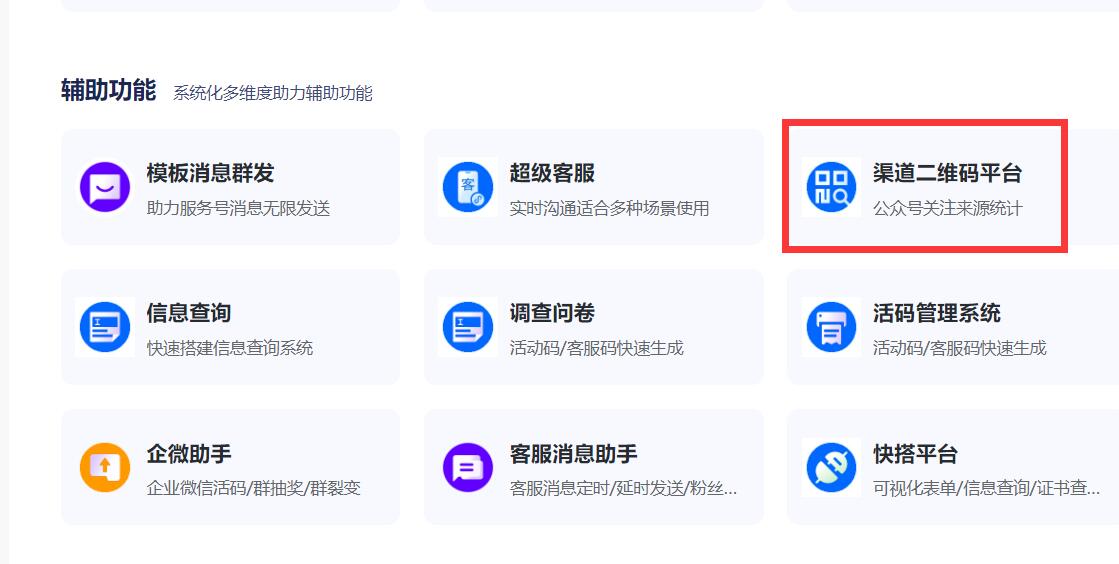The width and height of the screenshot is (1119, 564).
Task: Open the 超级客服 phone icon
Action: click(468, 187)
